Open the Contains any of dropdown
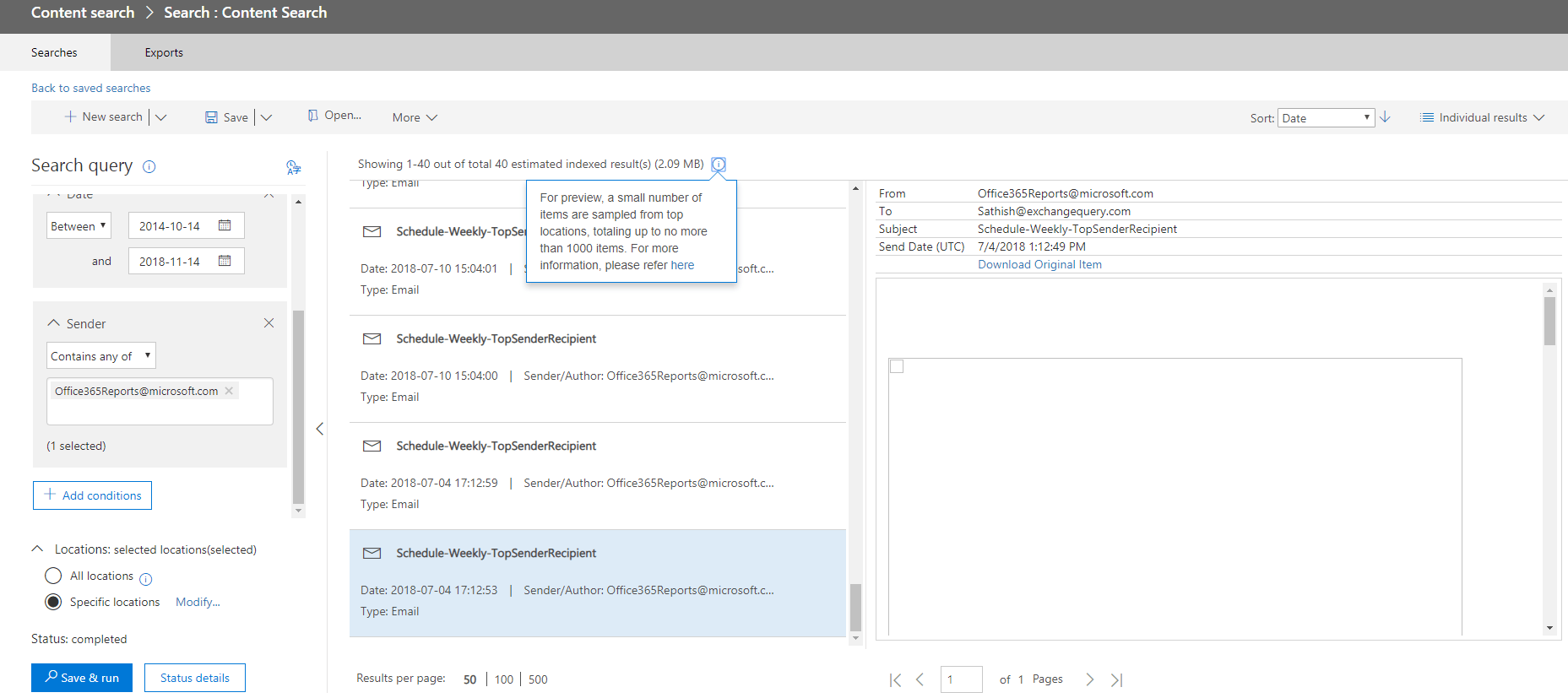This screenshot has height=698, width=1568. [101, 356]
